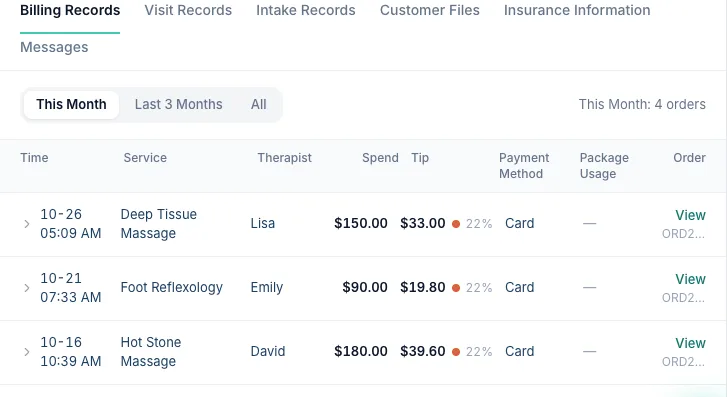Click the 22% tip rate in David's row
The height and width of the screenshot is (397, 727).
pyautogui.click(x=479, y=352)
